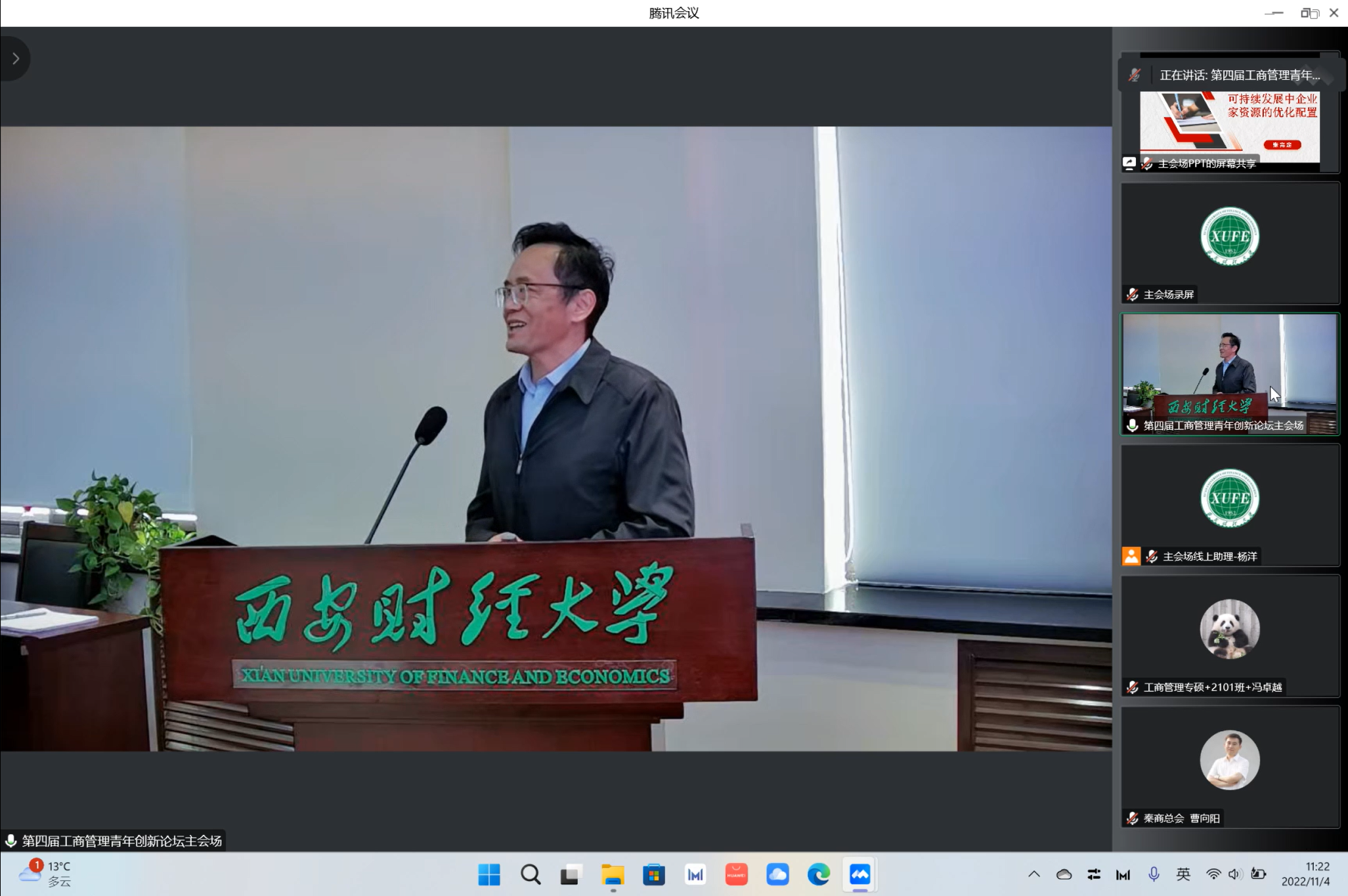Select the 工商管理专硕+2101班+冯卓越 participant tile

1230,636
